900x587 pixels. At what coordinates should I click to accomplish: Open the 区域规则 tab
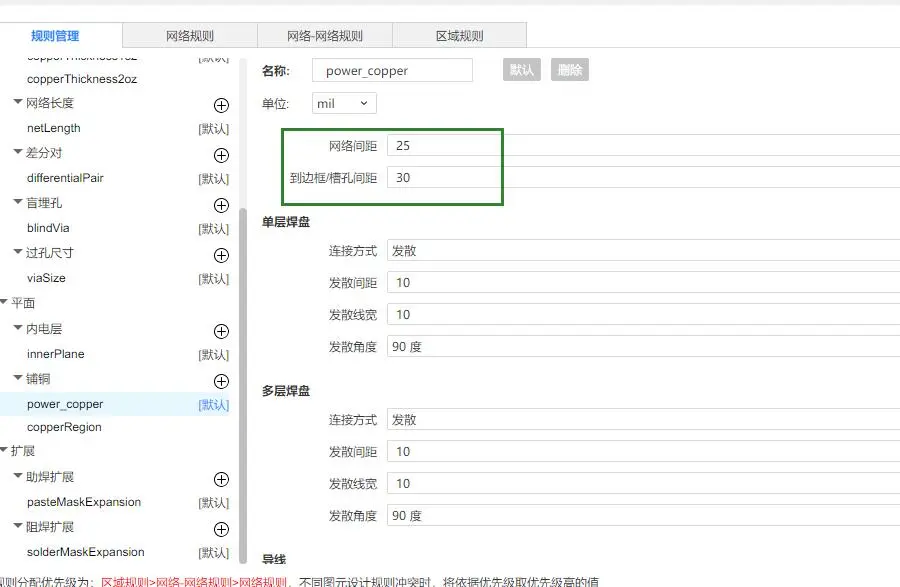pyautogui.click(x=459, y=36)
